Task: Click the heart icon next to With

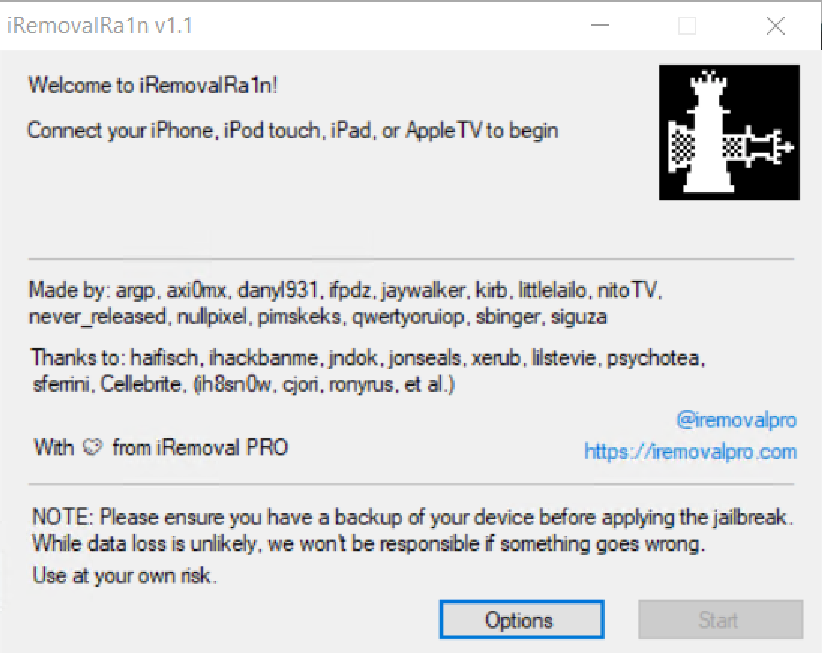Action: click(93, 447)
